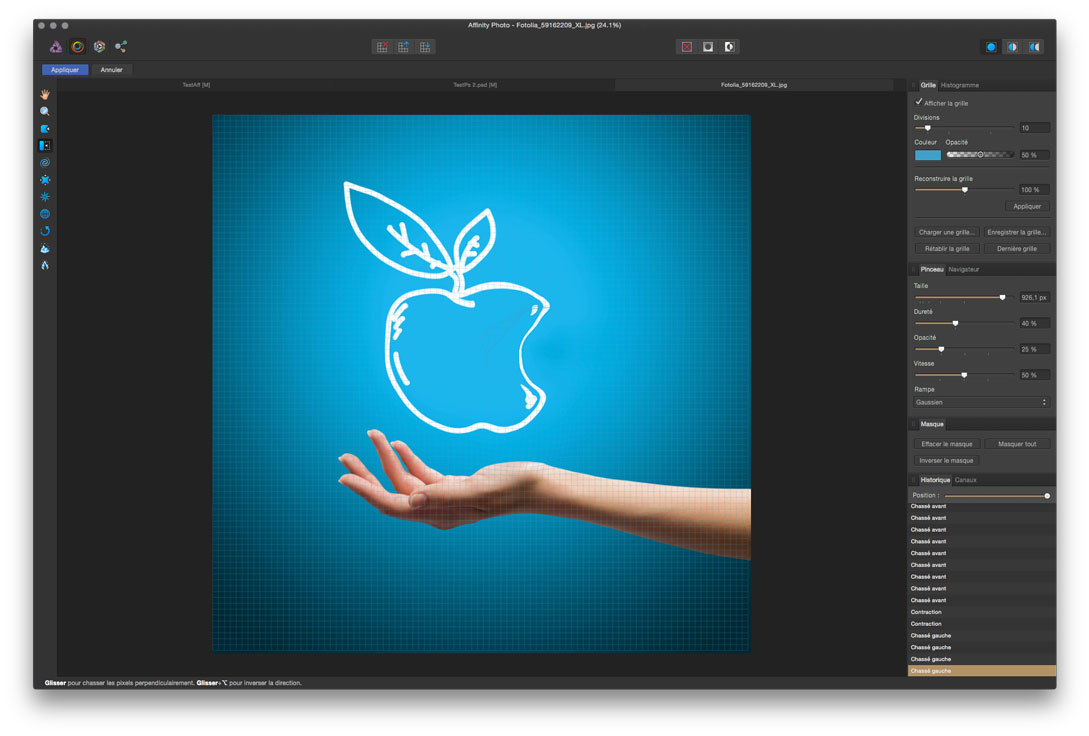This screenshot has width=1089, height=736.
Task: Click Masquer tout button
Action: click(1016, 444)
